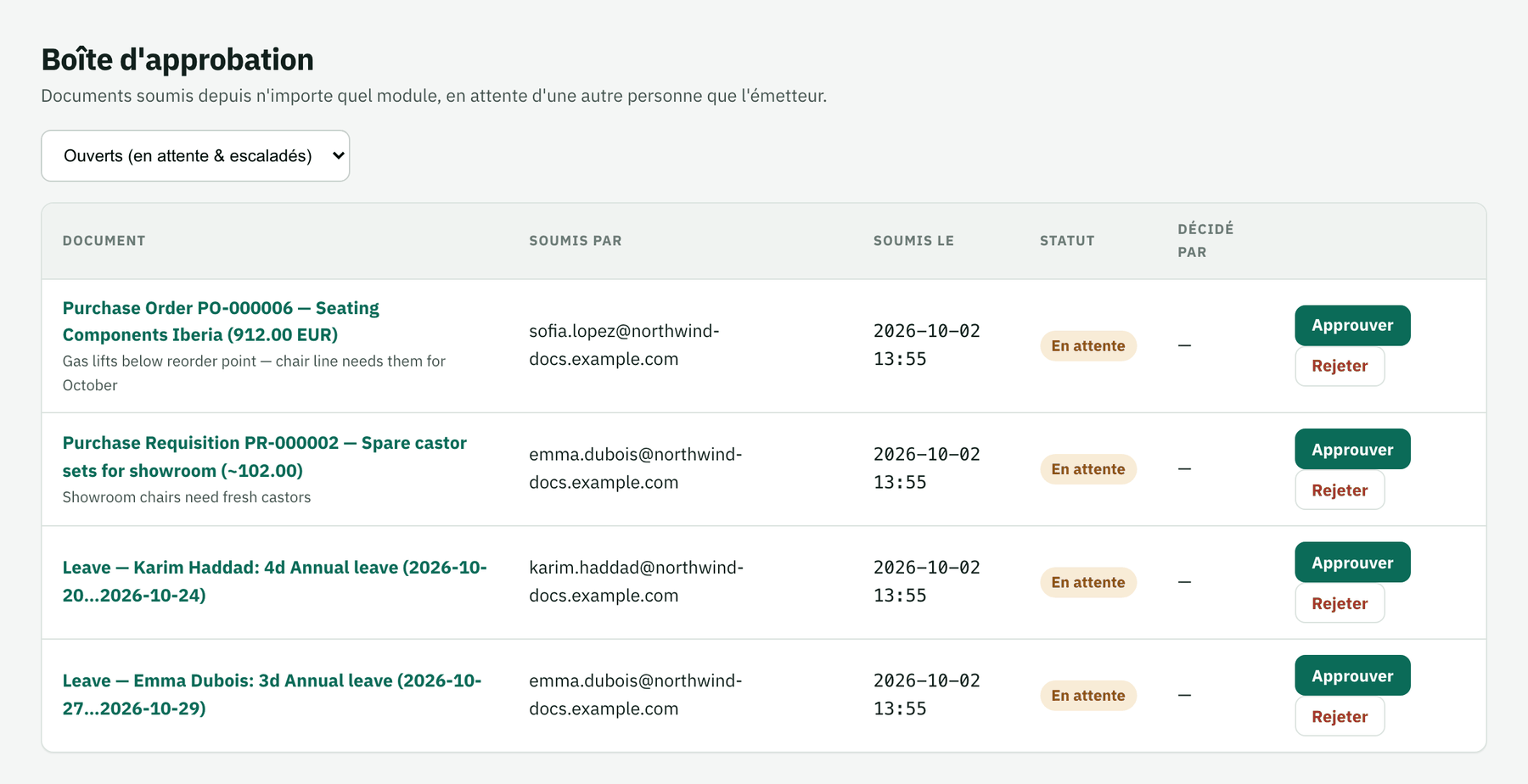Click En attente badge on PO-000006 row
The width and height of the screenshot is (1528, 784).
pyautogui.click(x=1088, y=346)
